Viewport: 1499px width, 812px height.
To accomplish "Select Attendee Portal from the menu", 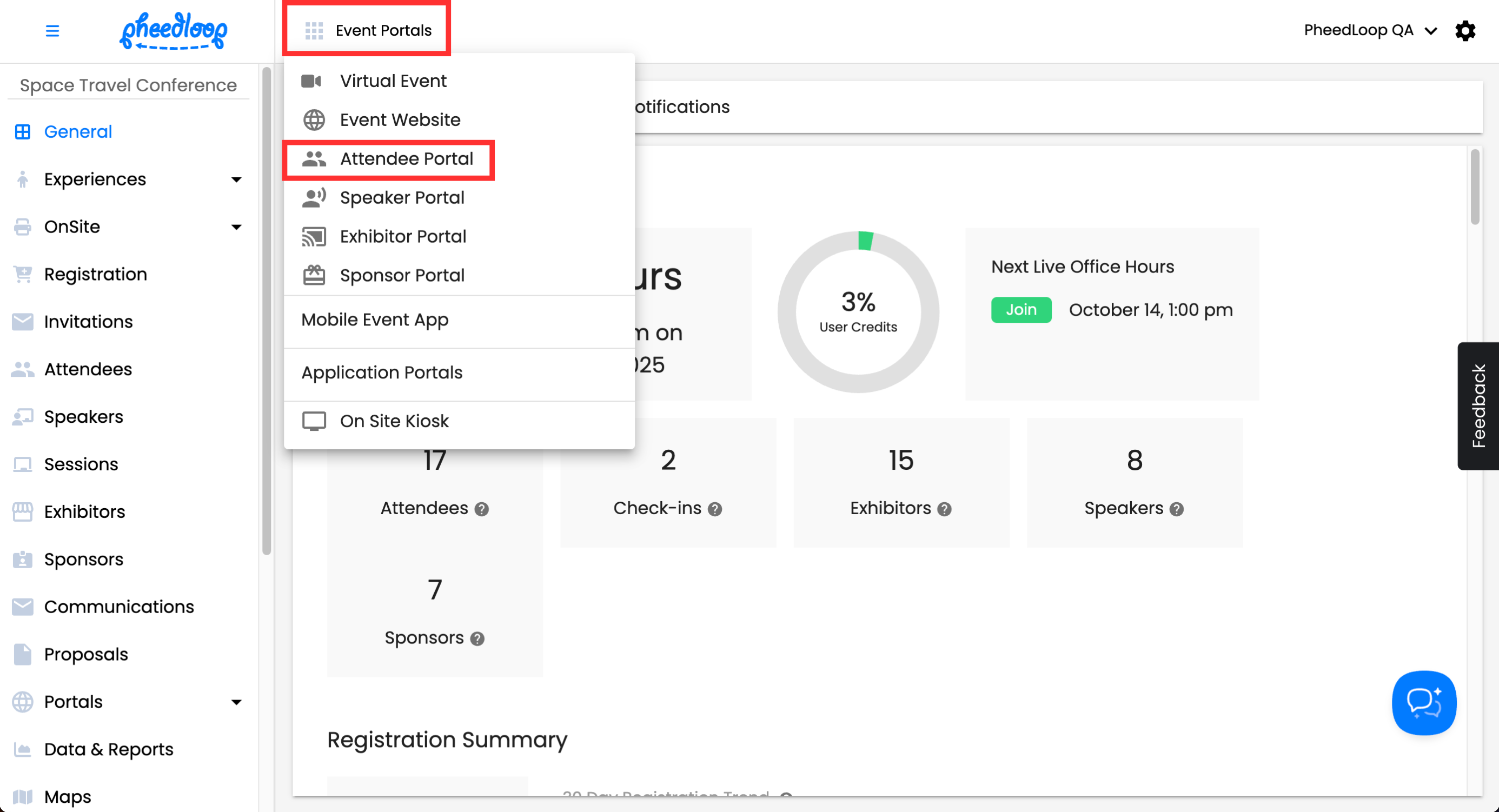I will click(406, 159).
